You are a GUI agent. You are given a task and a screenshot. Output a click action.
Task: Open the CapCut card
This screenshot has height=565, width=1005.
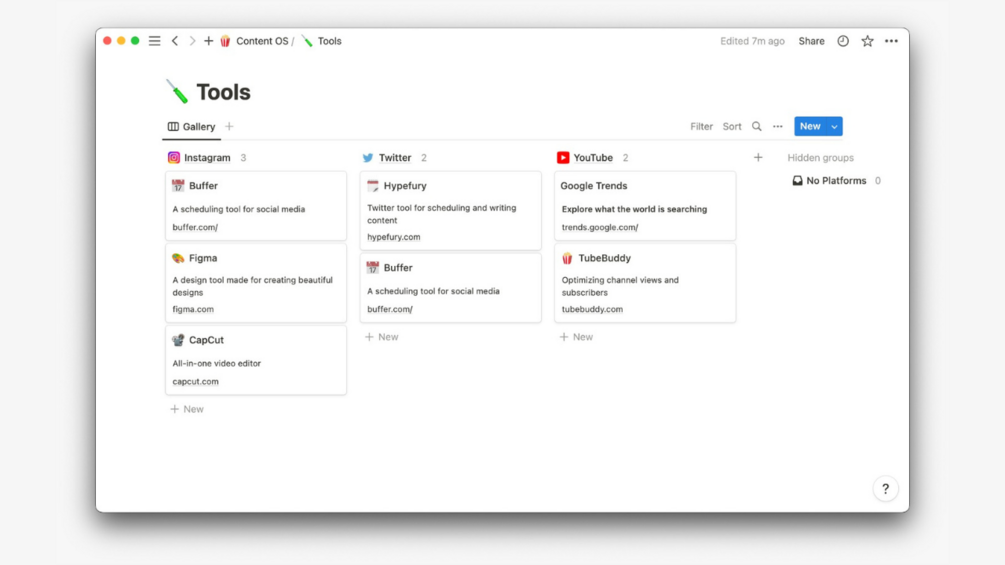click(x=256, y=360)
